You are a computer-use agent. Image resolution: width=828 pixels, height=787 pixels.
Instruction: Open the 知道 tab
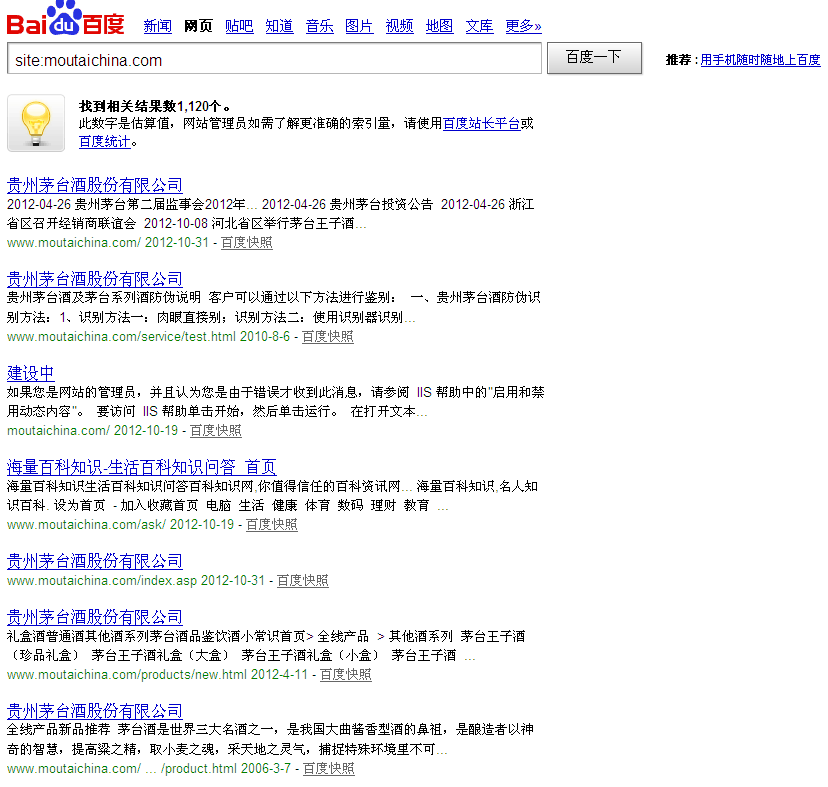279,26
